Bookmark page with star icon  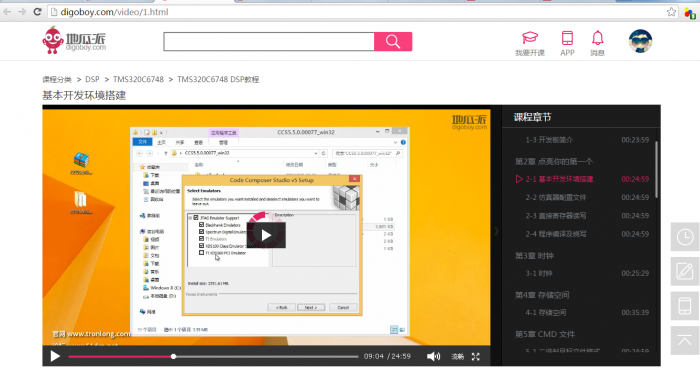coord(671,12)
